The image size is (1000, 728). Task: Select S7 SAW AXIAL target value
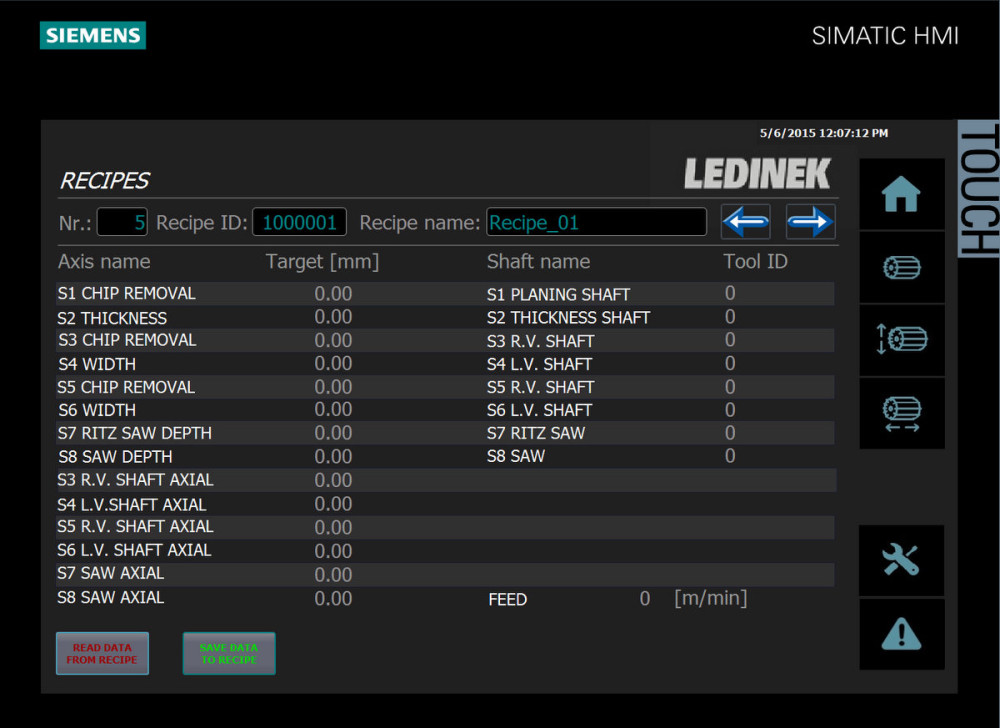[333, 574]
